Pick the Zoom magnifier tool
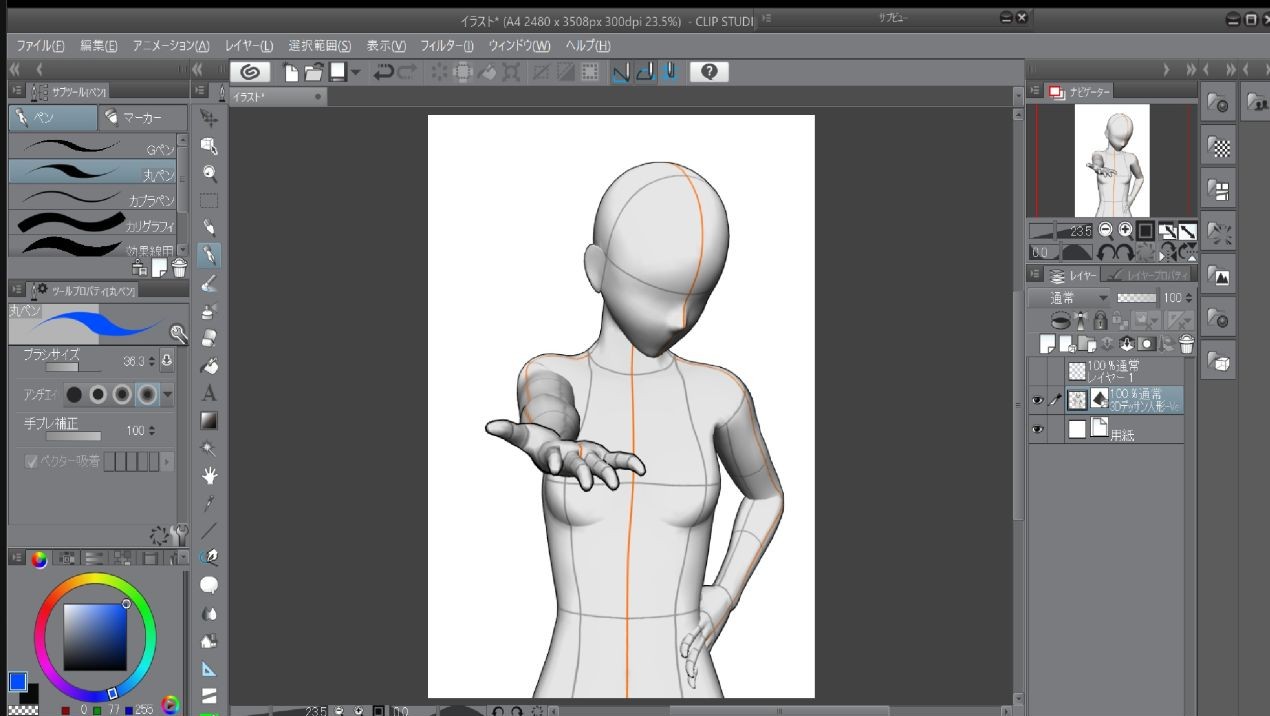 (209, 172)
